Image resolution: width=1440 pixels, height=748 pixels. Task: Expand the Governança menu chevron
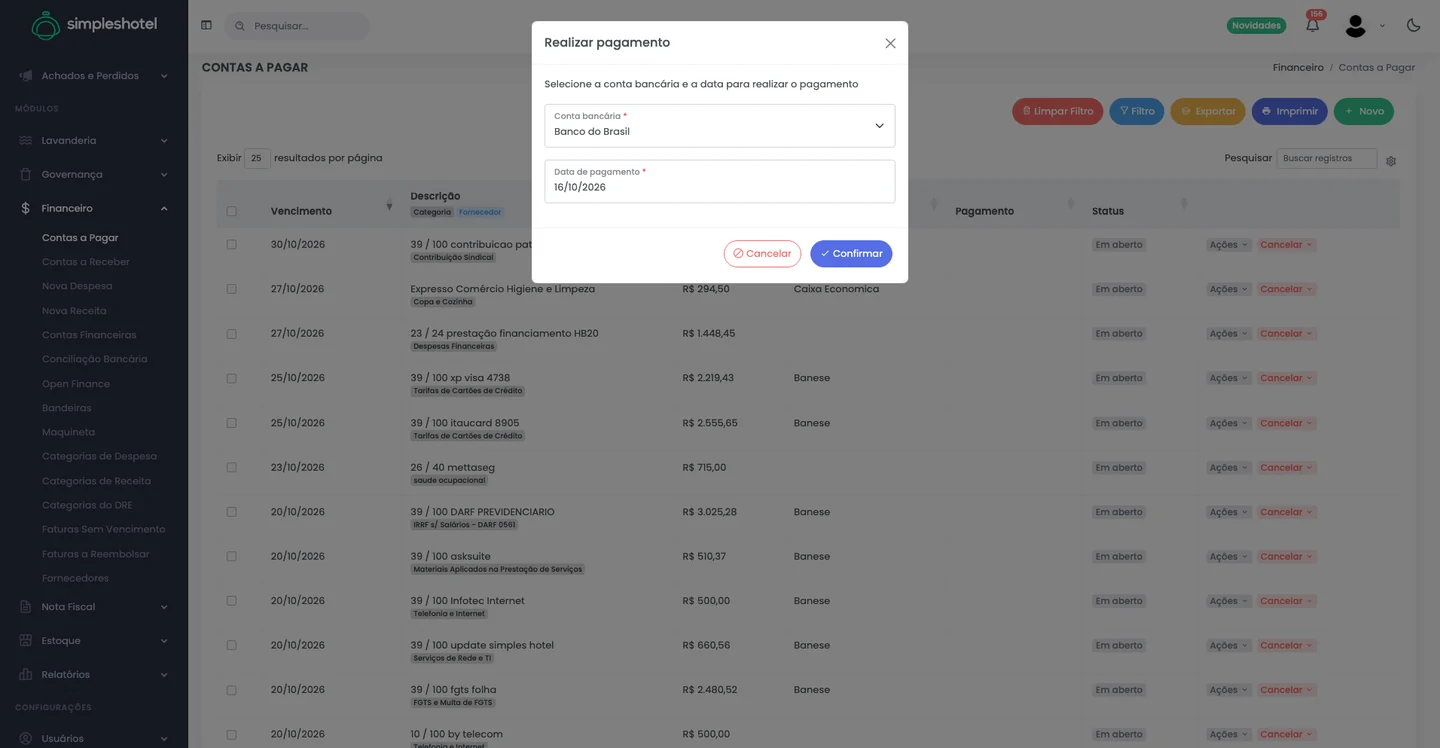coord(164,174)
